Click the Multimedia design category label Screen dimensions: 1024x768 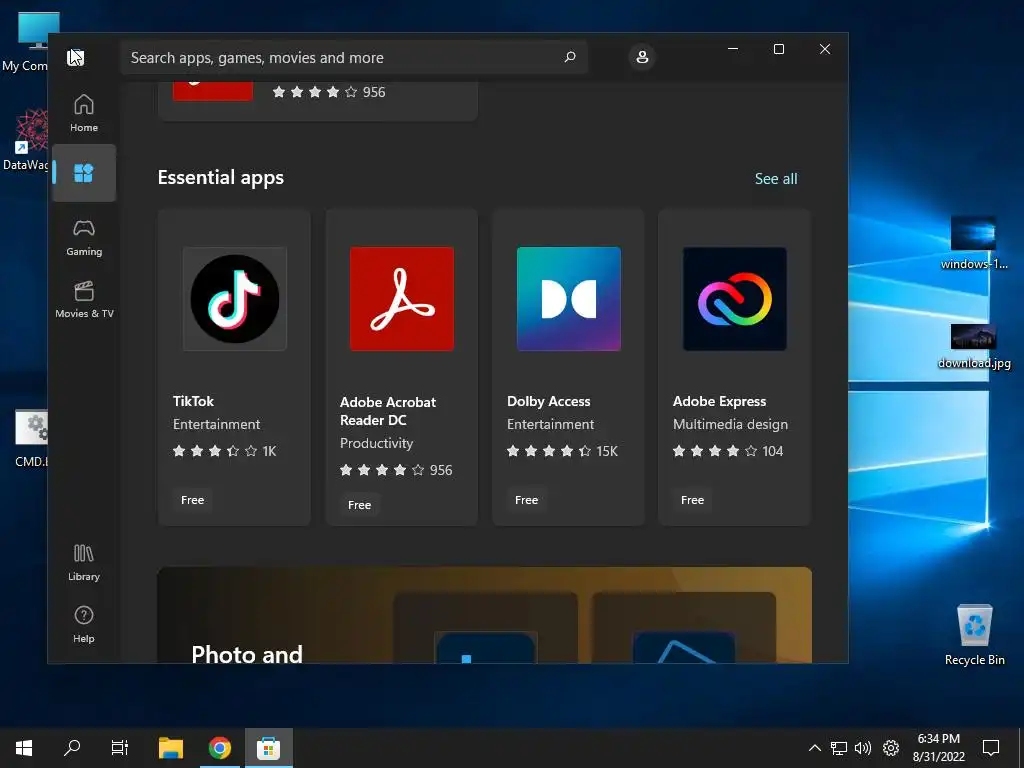tap(730, 424)
